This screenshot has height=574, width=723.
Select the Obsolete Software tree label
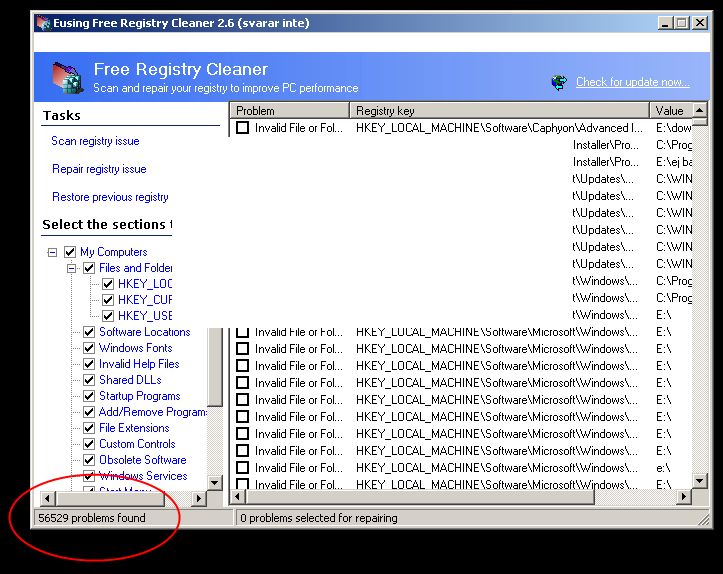coord(143,460)
